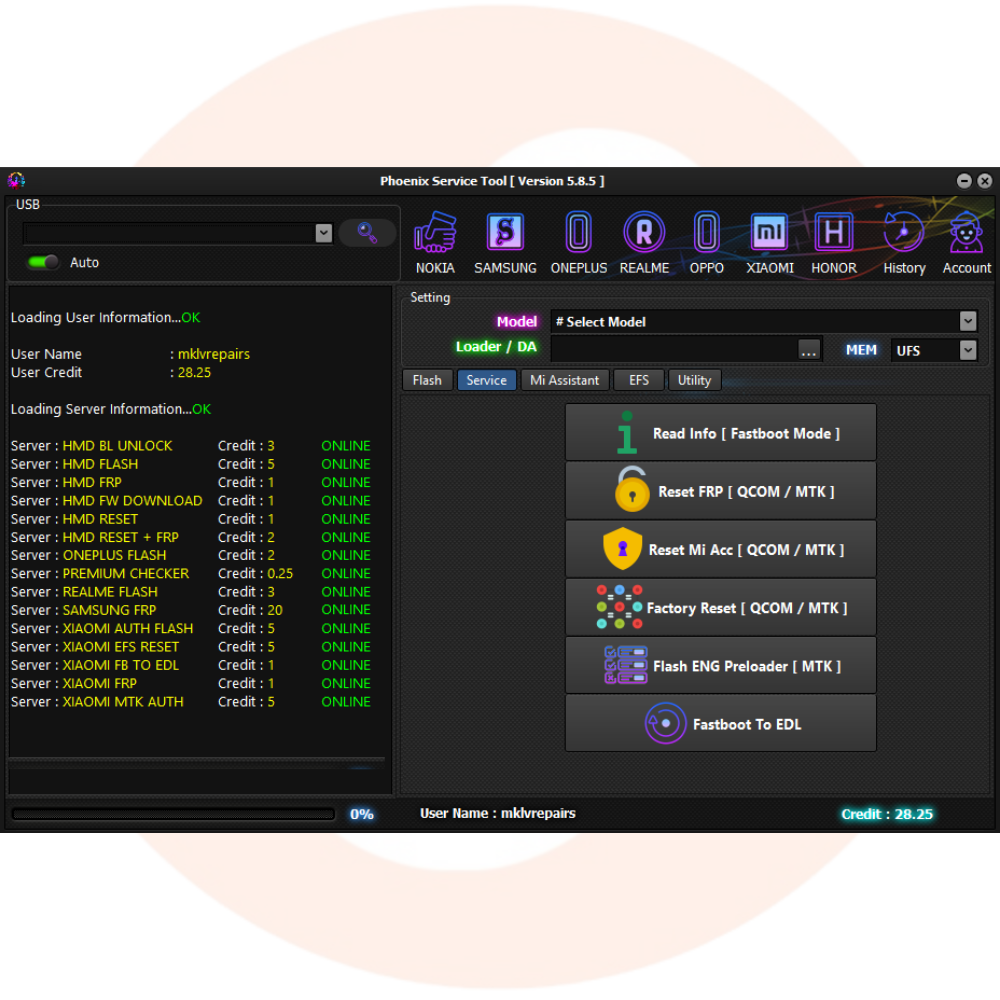Flash ENG Preloader for MTK
Image resolution: width=1000 pixels, height=1000 pixels.
721,665
